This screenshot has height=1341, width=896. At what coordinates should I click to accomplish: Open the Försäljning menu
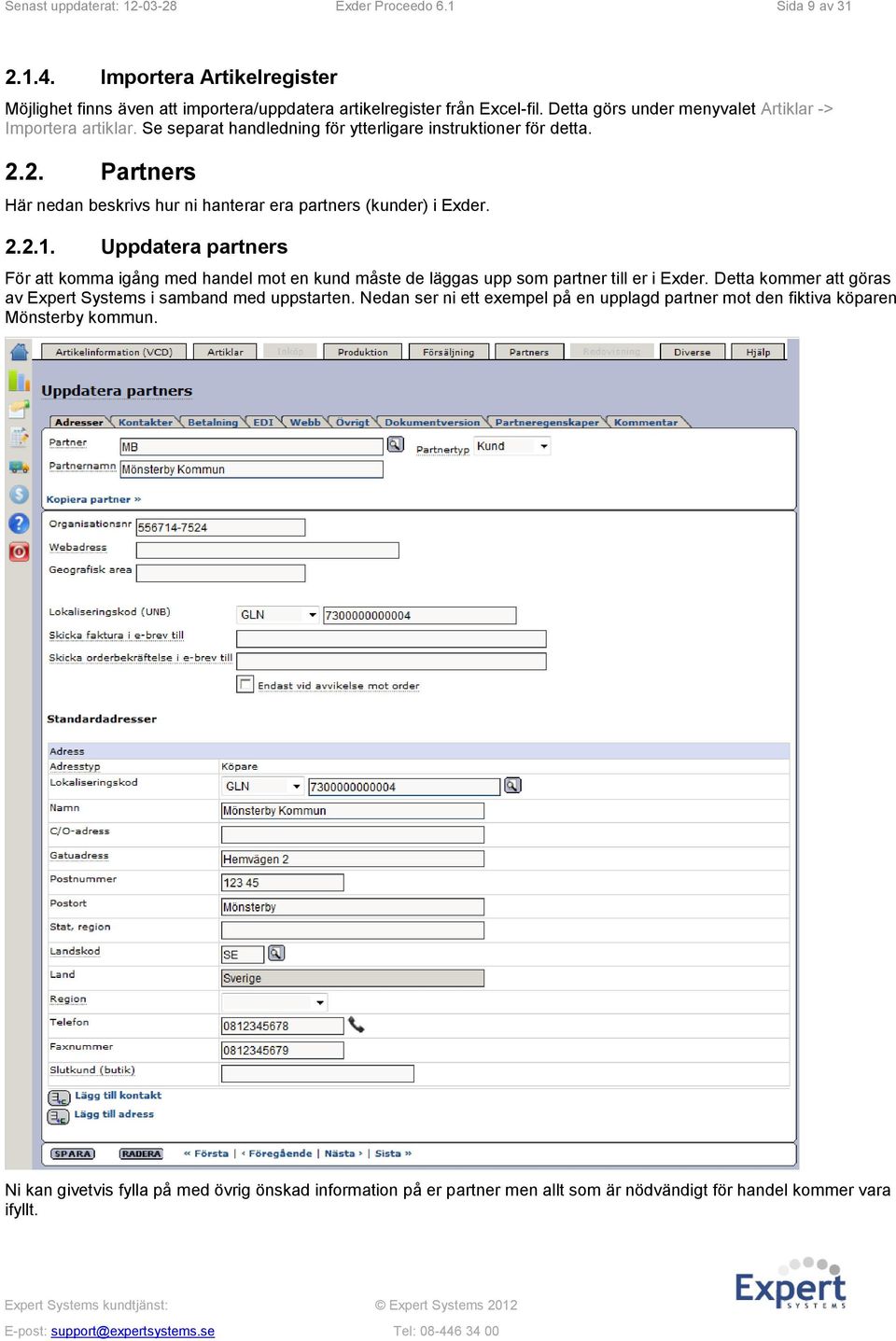point(448,352)
